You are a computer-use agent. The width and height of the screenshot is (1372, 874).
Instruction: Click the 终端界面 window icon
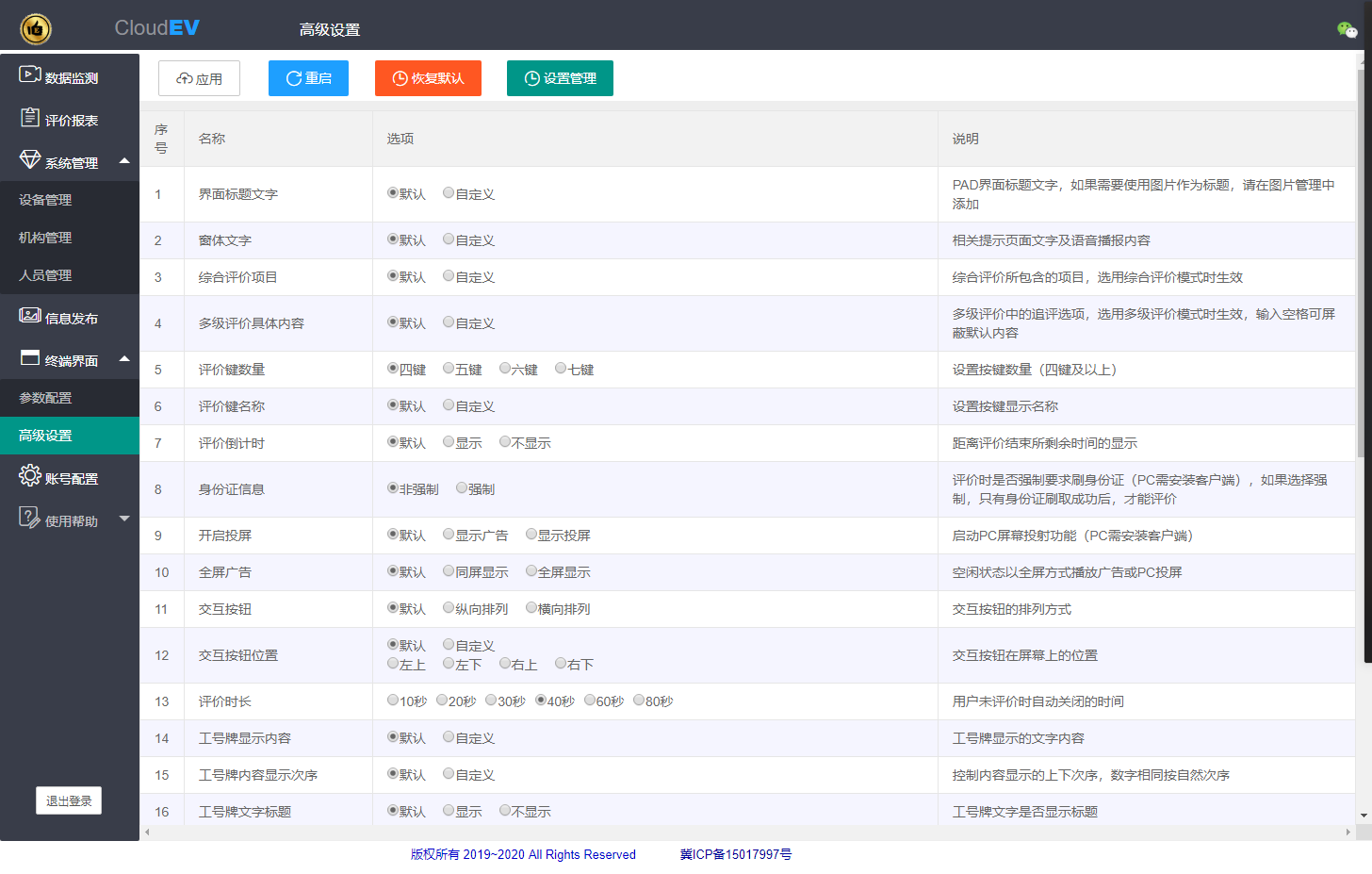pyautogui.click(x=30, y=357)
